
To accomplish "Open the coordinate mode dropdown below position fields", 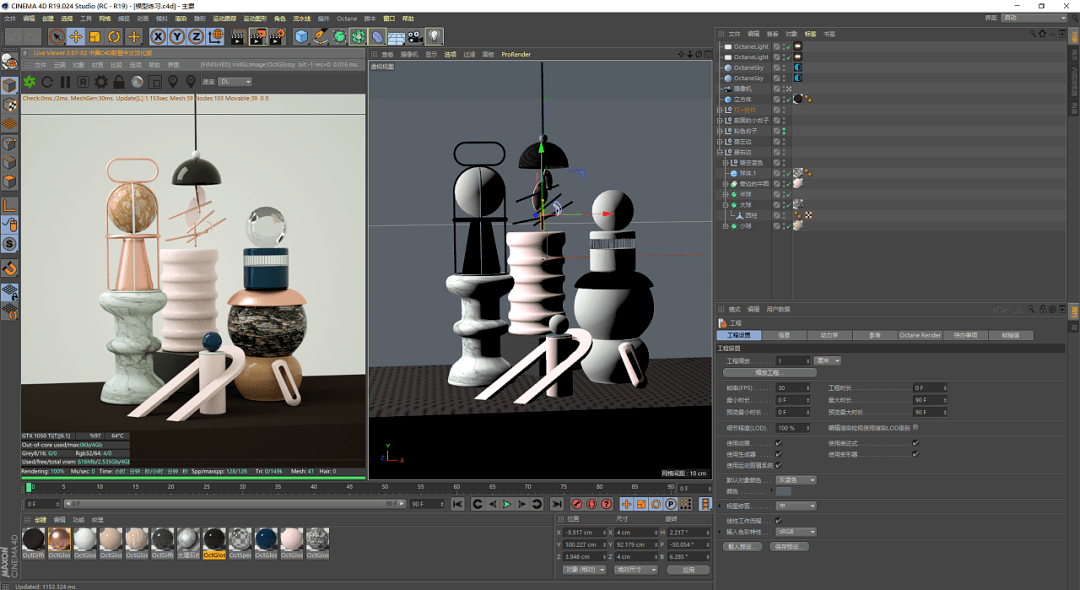I will 585,570.
